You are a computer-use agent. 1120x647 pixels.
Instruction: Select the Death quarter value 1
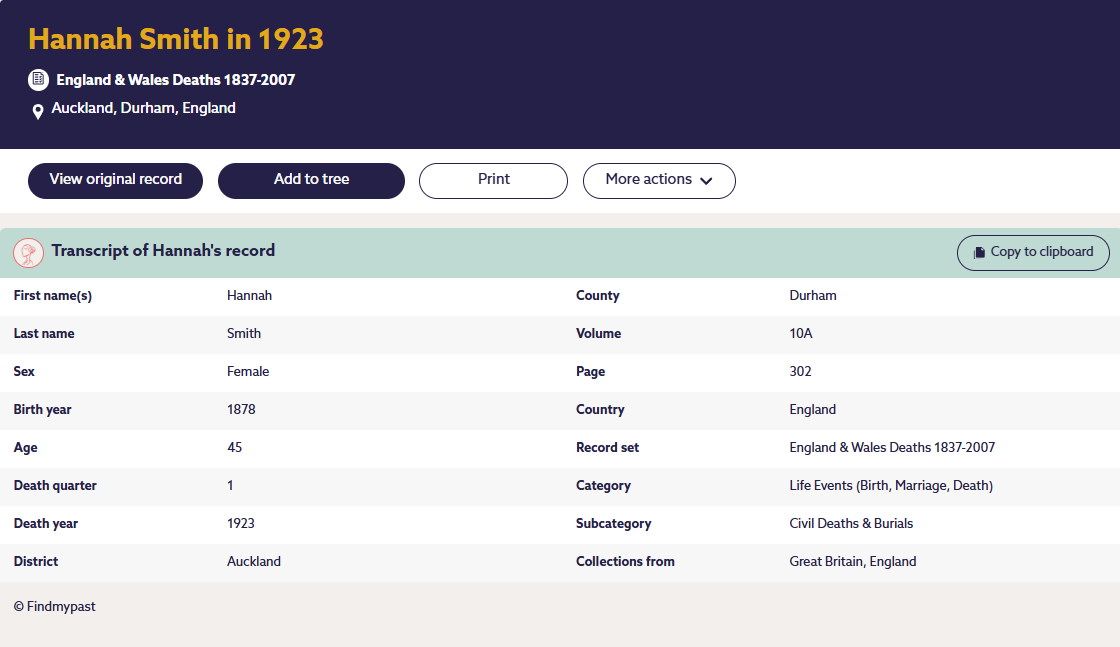tap(230, 486)
